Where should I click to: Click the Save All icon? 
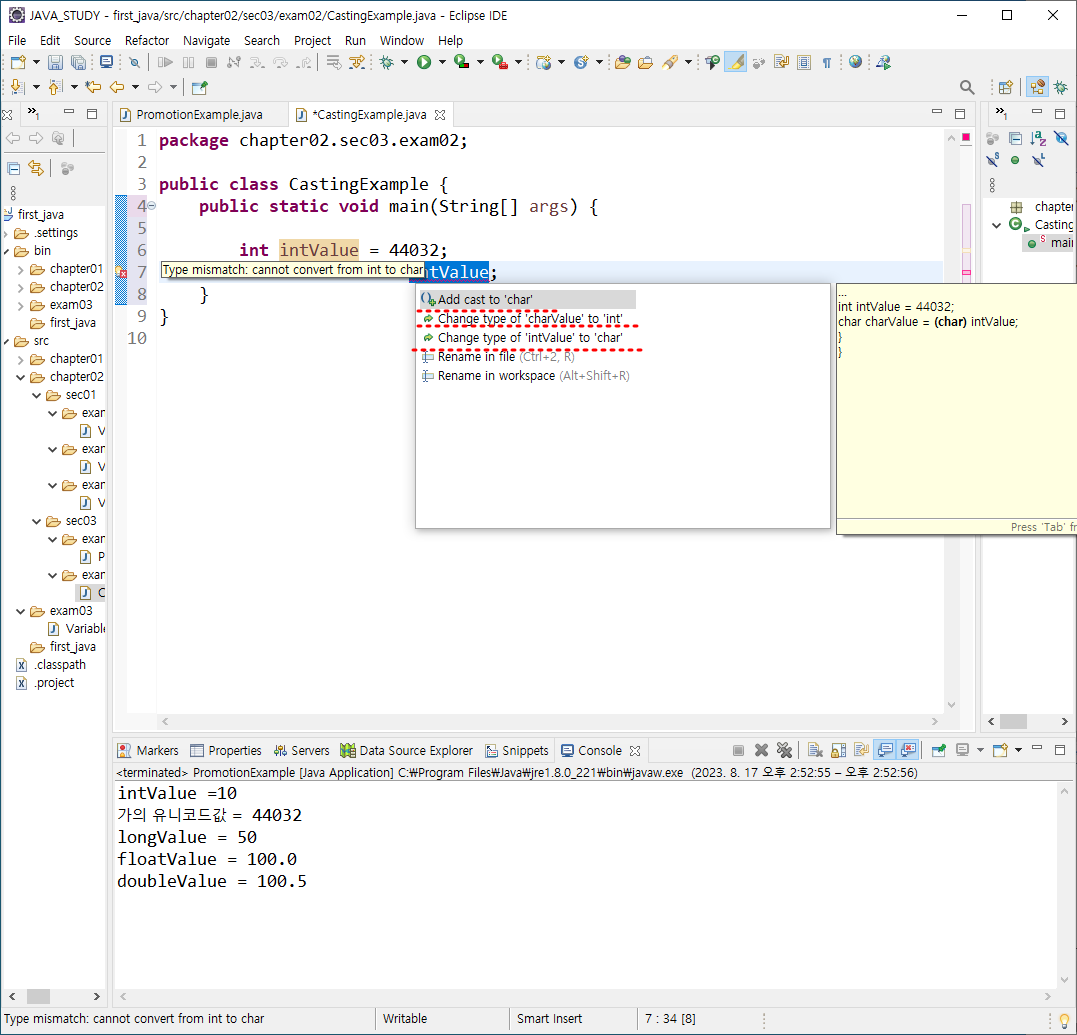(x=78, y=62)
